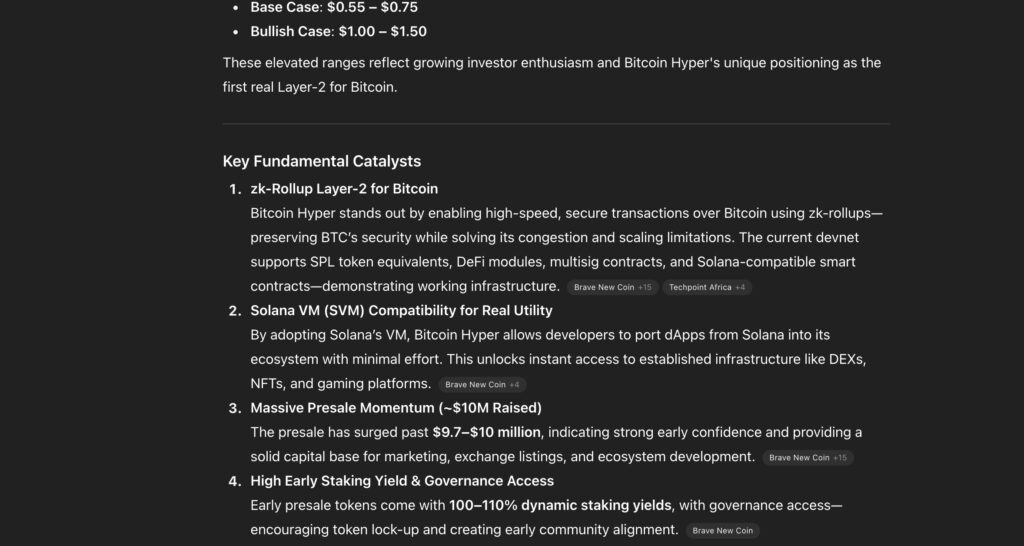1024x546 pixels.
Task: Click the 'These elevated ranges reflect' paragraph
Action: 552,75
